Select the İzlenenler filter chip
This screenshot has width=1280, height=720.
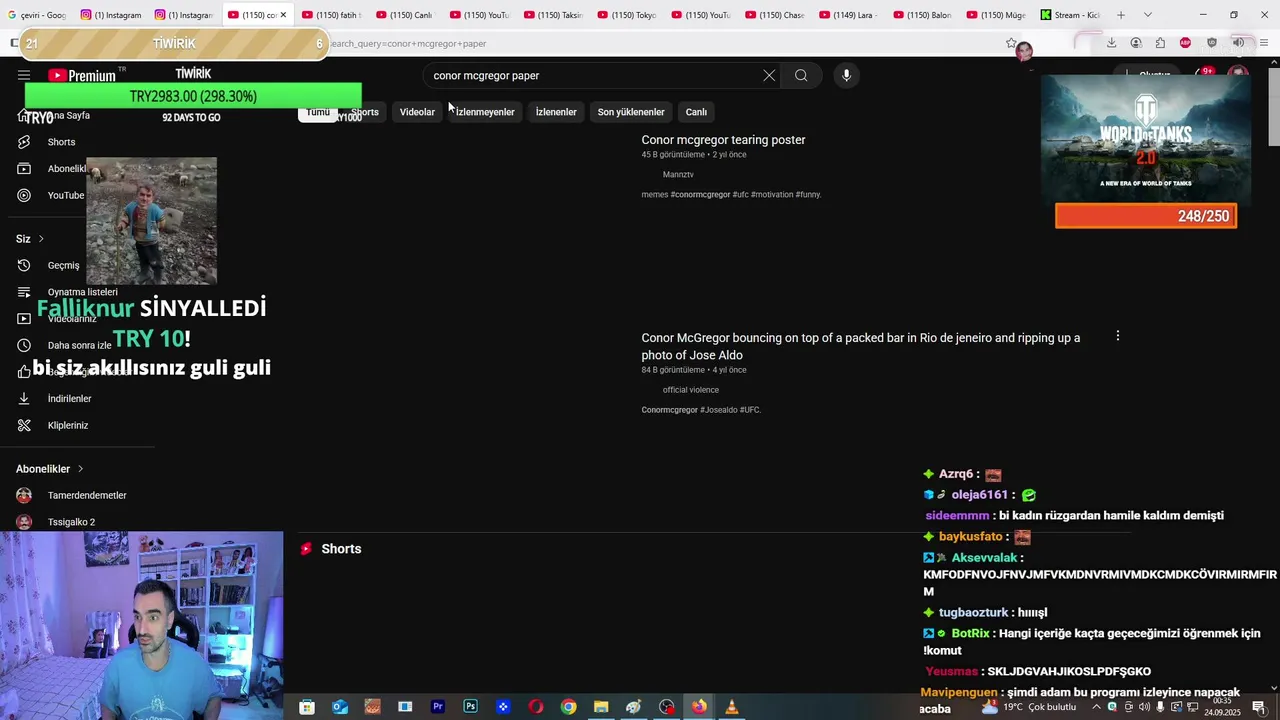click(556, 112)
